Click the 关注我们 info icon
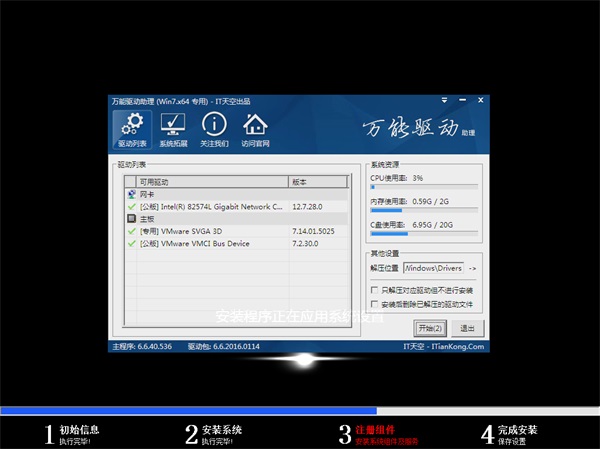The width and height of the screenshot is (600, 449). pos(214,125)
